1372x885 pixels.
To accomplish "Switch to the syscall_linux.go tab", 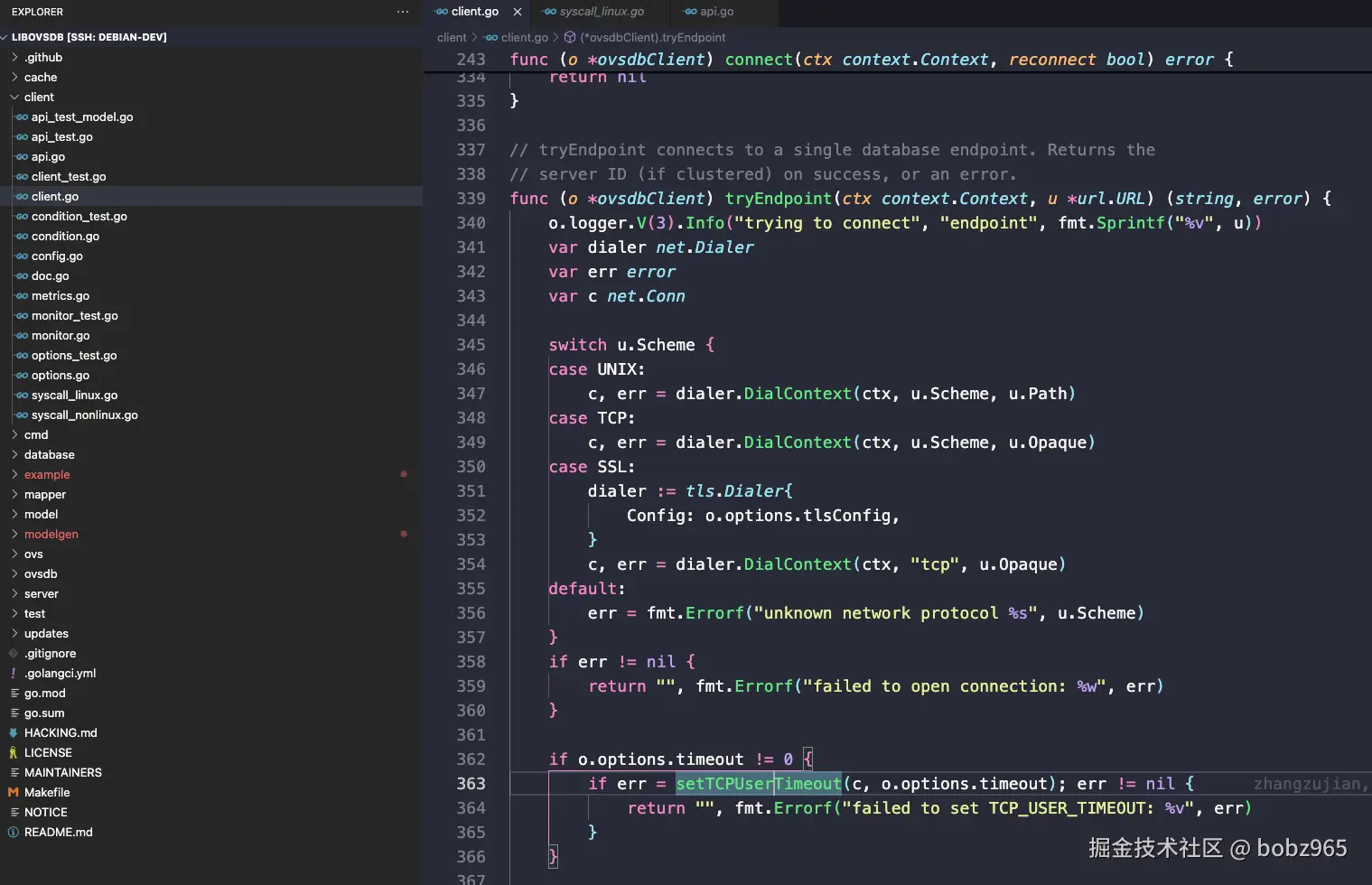I will coord(602,12).
